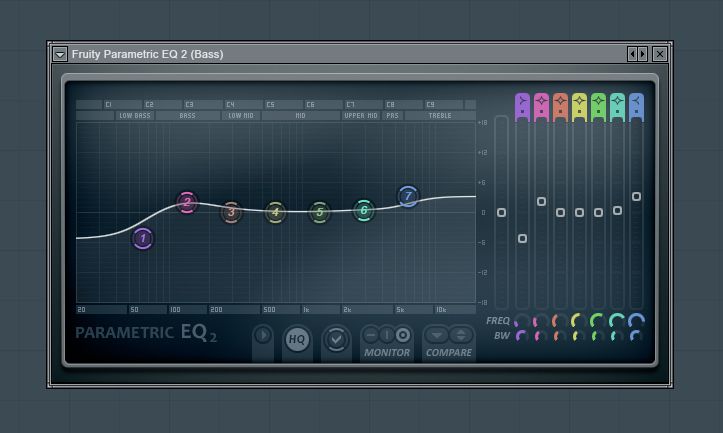The height and width of the screenshot is (433, 723).
Task: Click band 4 handle on EQ graph
Action: 275,212
